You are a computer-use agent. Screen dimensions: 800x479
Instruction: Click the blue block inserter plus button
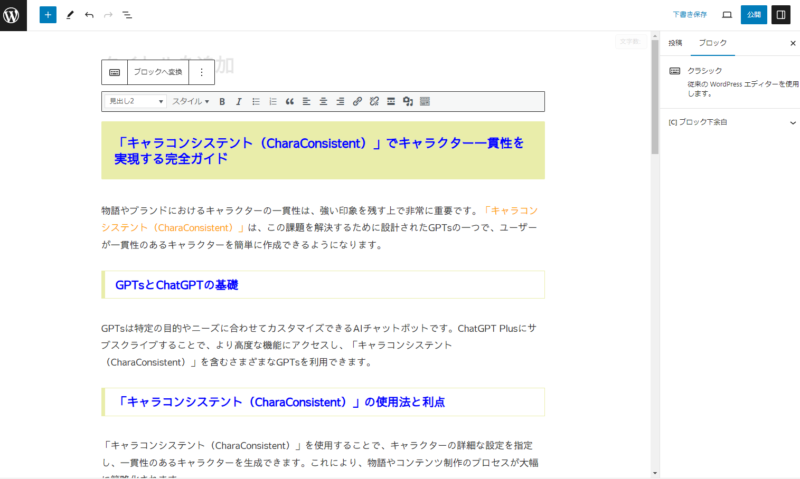(48, 15)
